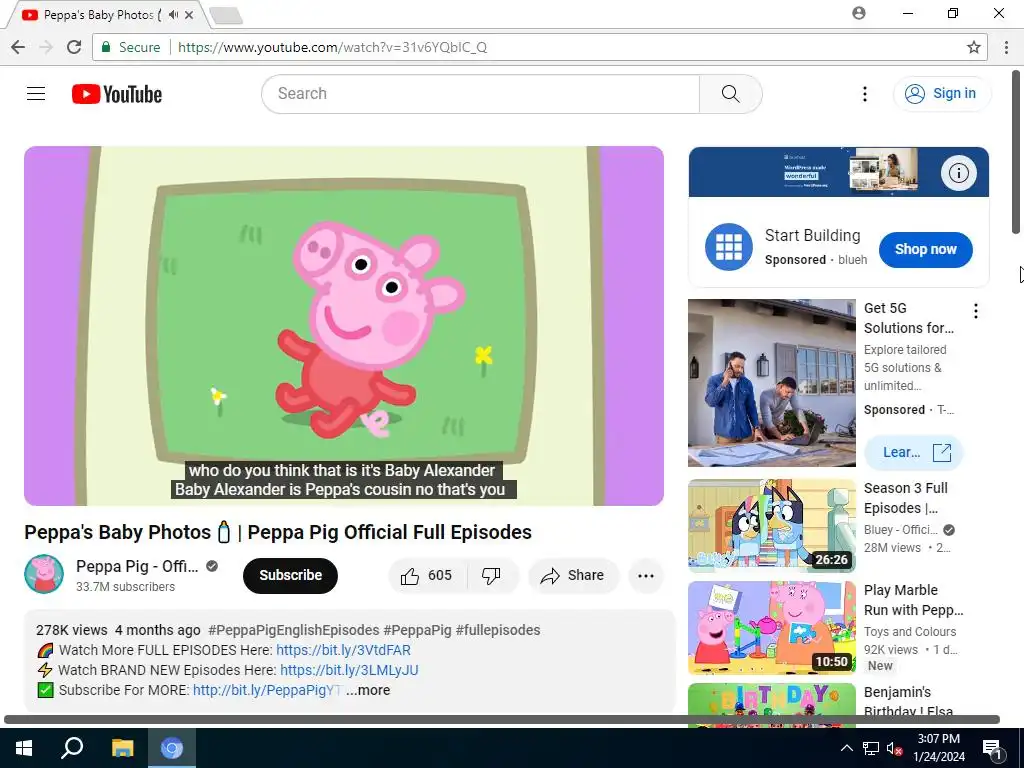Show hidden tray icons chevron

846,748
